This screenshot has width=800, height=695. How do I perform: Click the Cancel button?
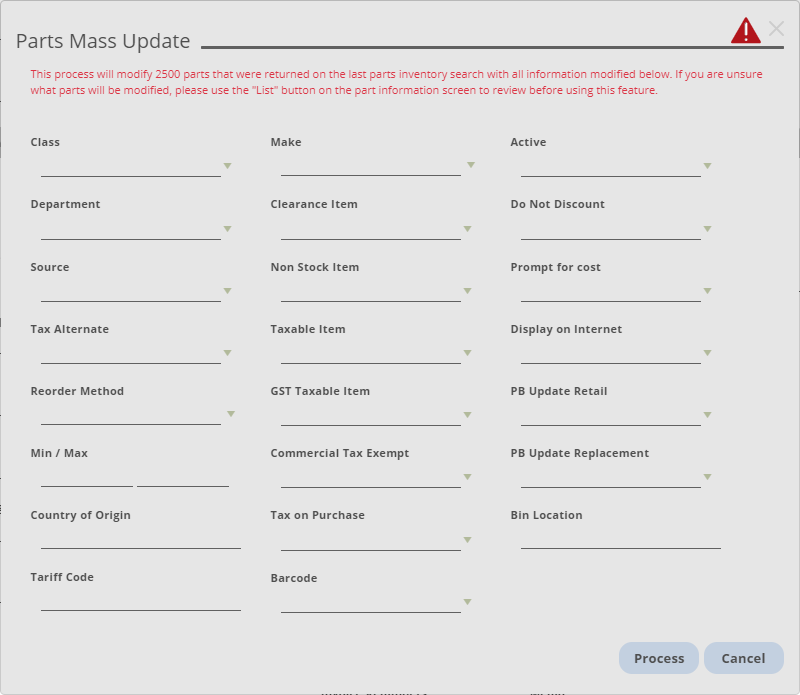point(744,658)
